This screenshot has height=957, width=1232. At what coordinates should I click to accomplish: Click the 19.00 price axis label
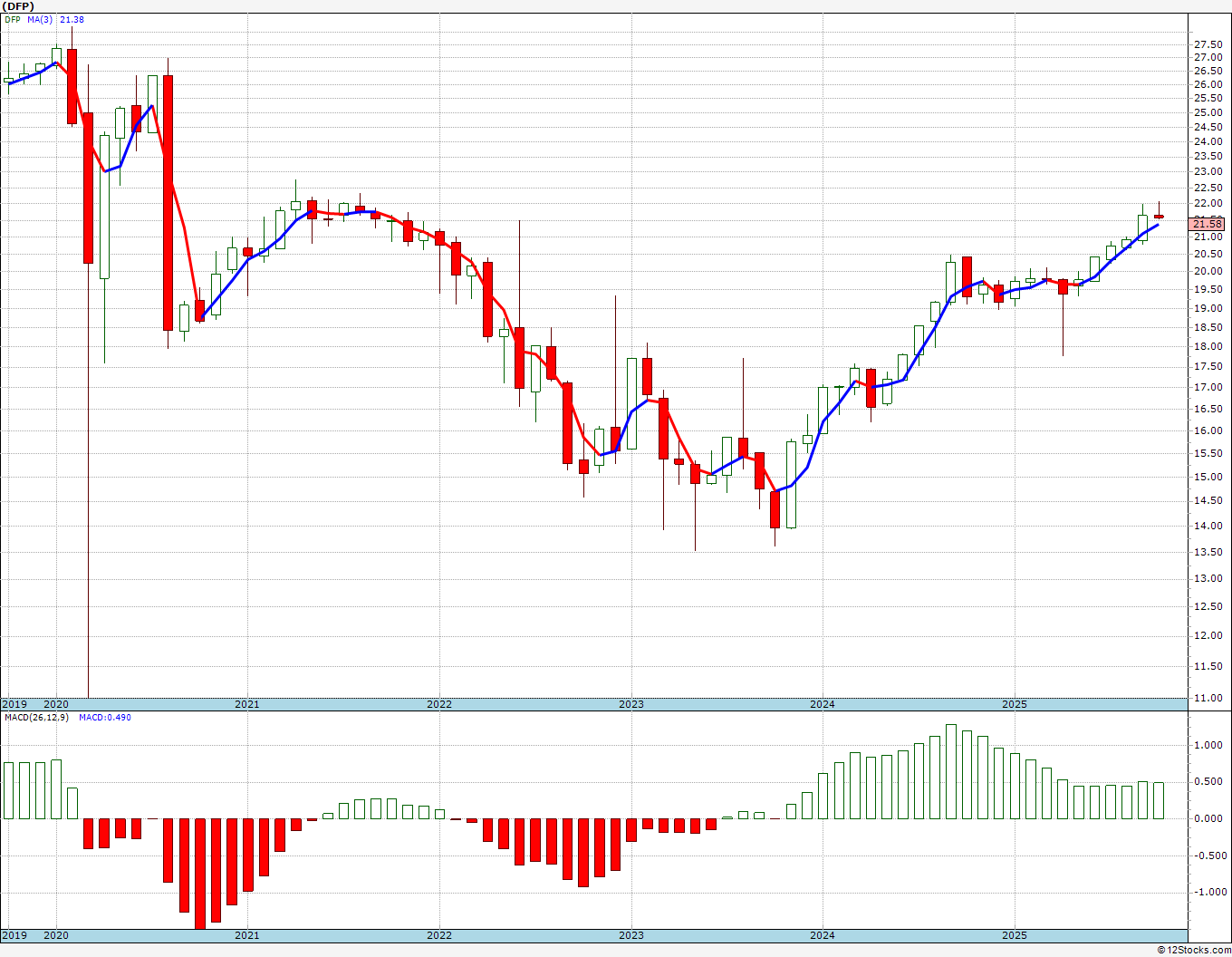coord(1208,307)
